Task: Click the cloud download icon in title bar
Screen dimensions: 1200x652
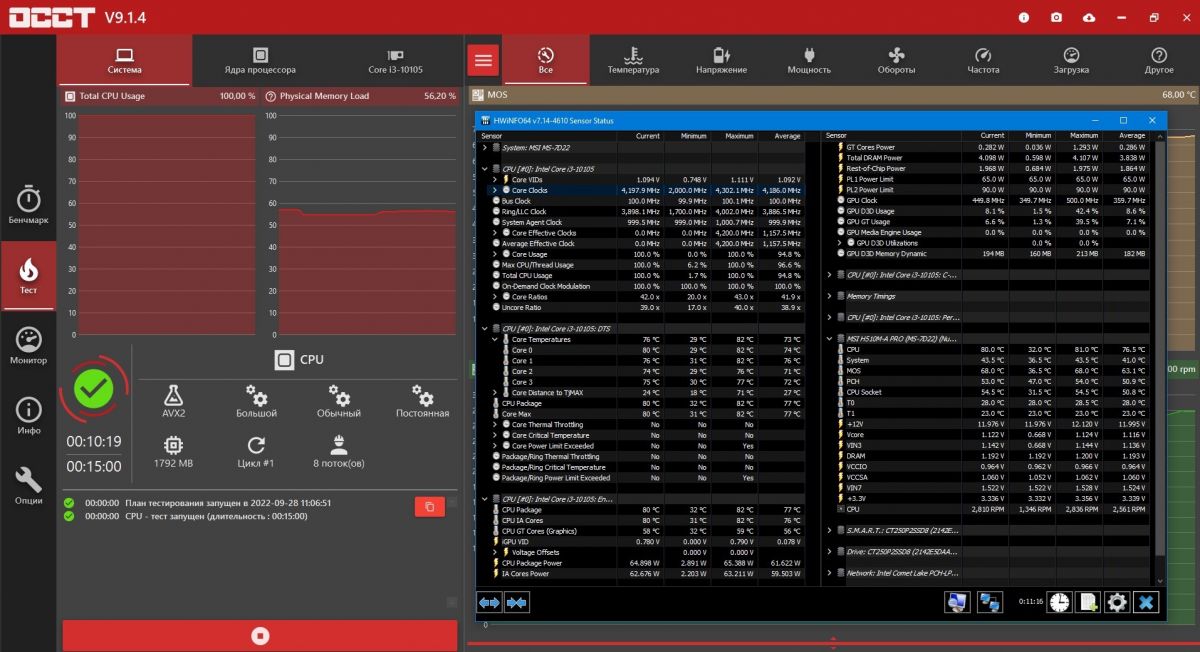Action: tap(1088, 17)
